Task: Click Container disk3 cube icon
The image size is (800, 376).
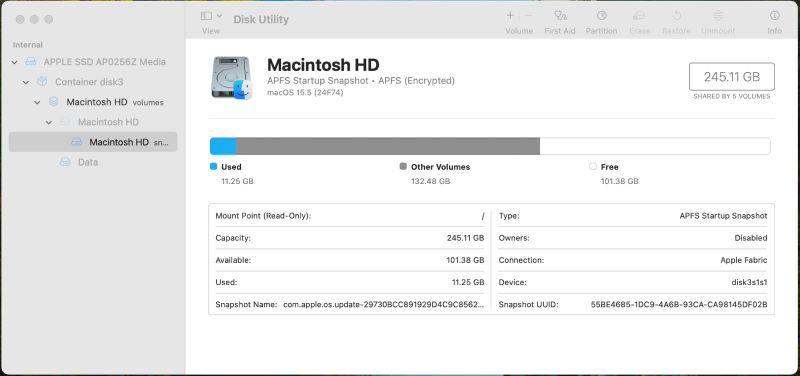Action: (42, 82)
